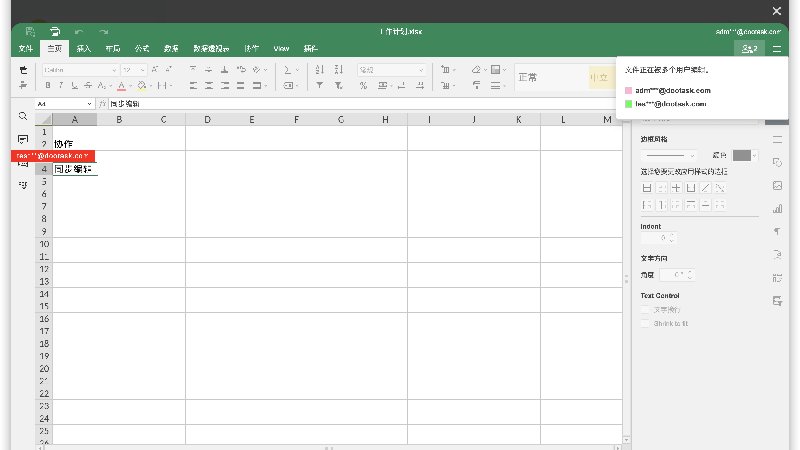Click the font color icon
The height and width of the screenshot is (450, 800).
coord(121,85)
